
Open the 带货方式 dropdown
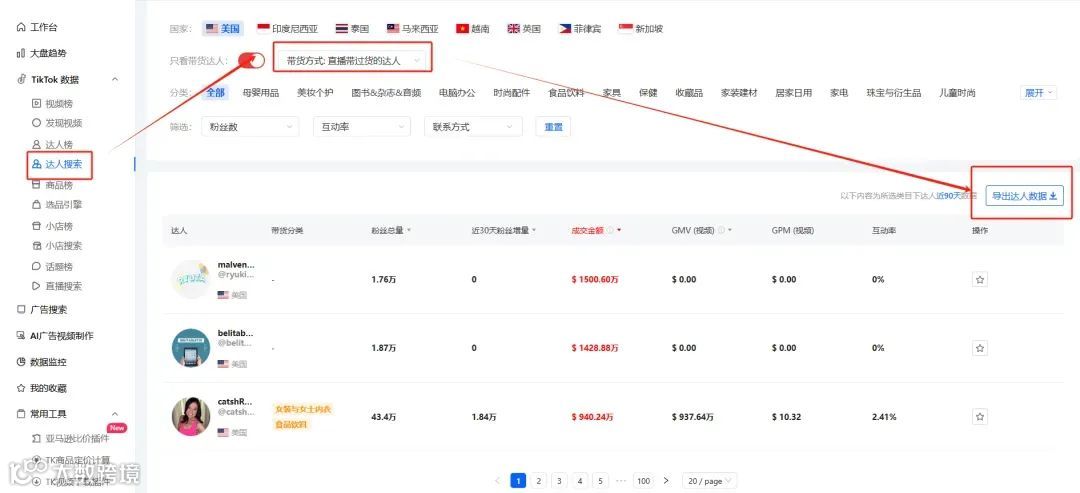pyautogui.click(x=353, y=61)
